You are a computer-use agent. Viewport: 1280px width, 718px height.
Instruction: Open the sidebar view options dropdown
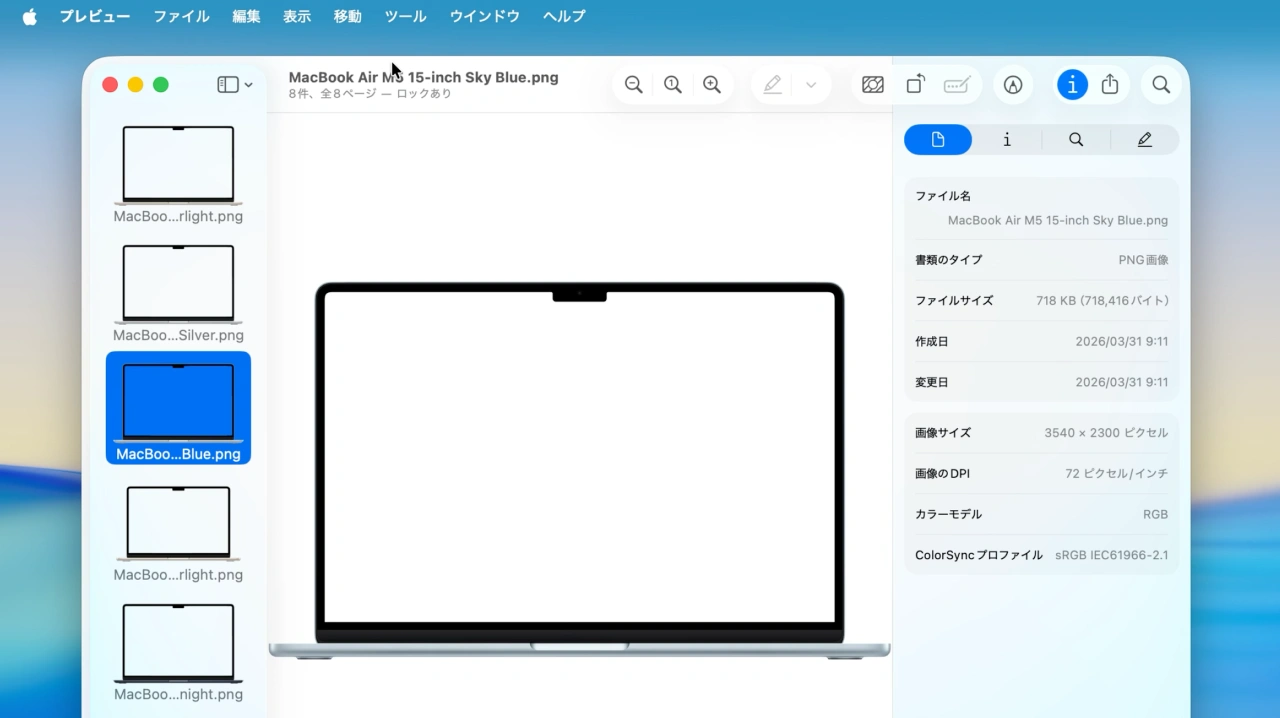pyautogui.click(x=234, y=84)
